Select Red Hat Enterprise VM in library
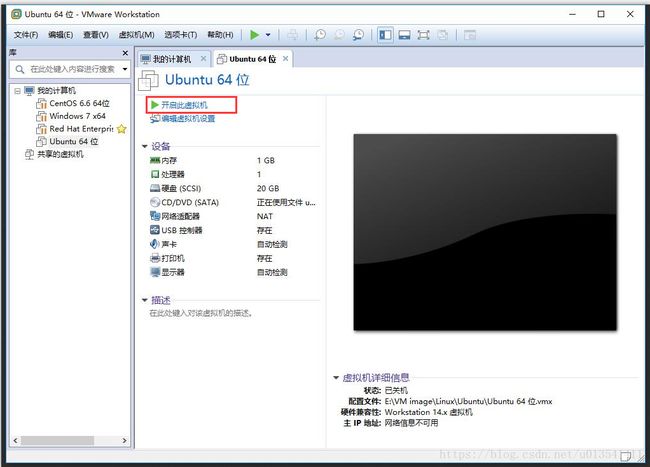650x467 pixels. pyautogui.click(x=81, y=129)
